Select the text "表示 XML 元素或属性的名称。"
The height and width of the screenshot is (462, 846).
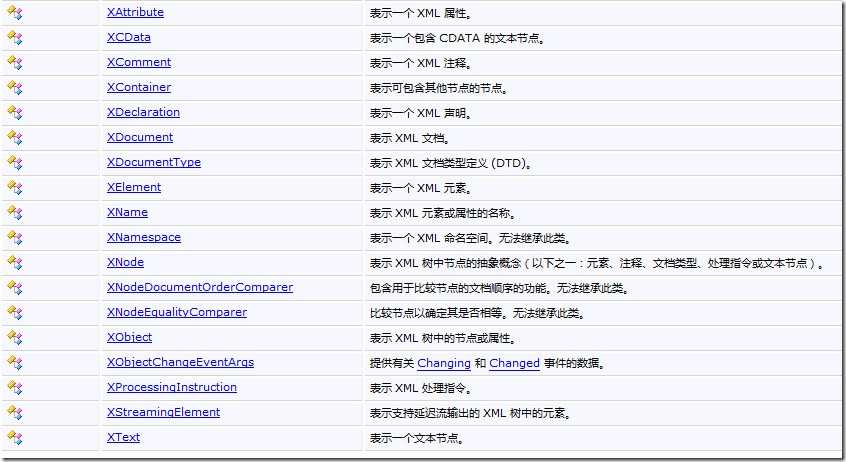443,213
